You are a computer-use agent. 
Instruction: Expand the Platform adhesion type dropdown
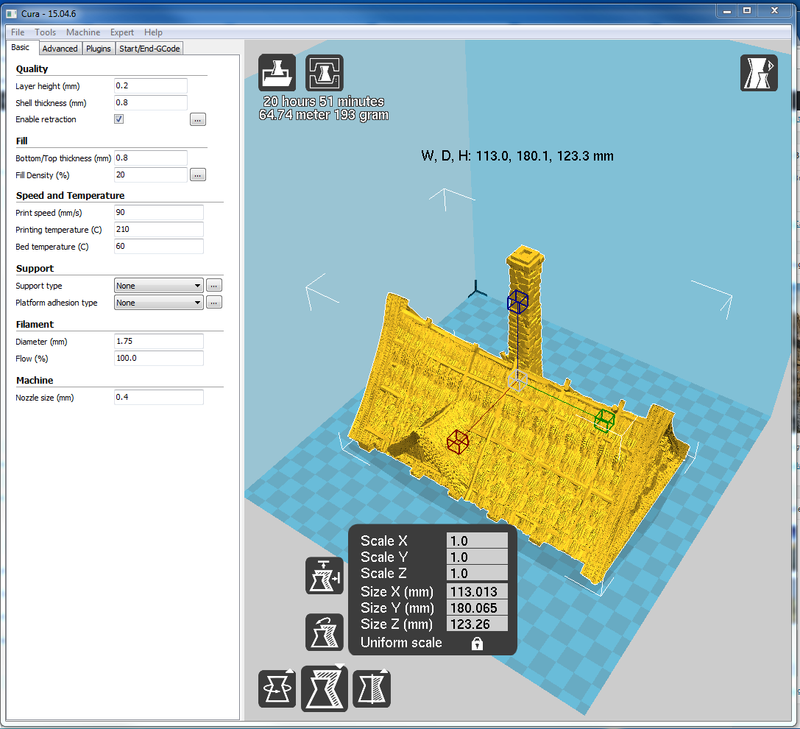[159, 303]
